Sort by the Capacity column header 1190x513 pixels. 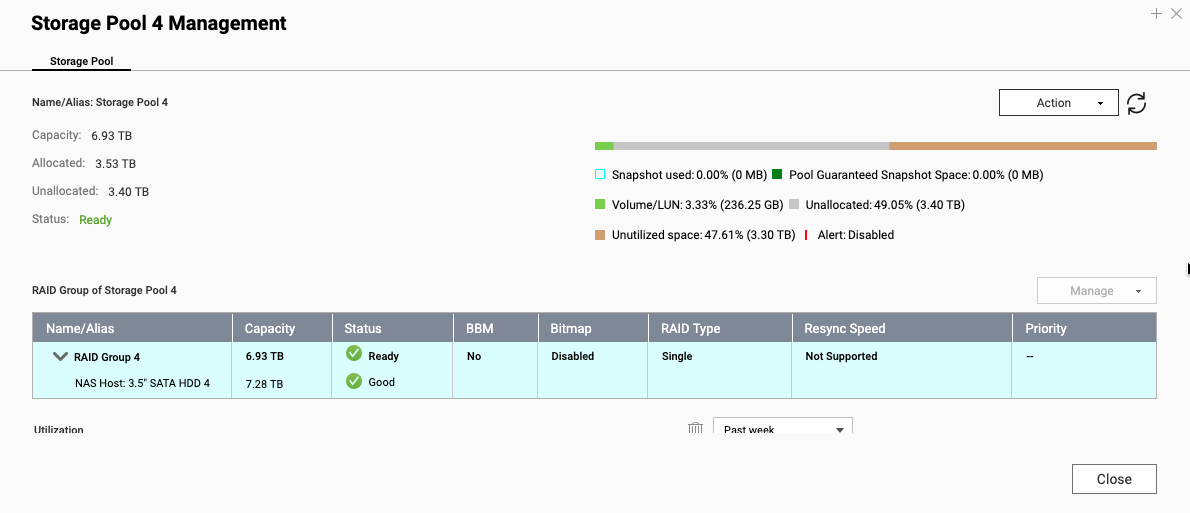(x=270, y=328)
